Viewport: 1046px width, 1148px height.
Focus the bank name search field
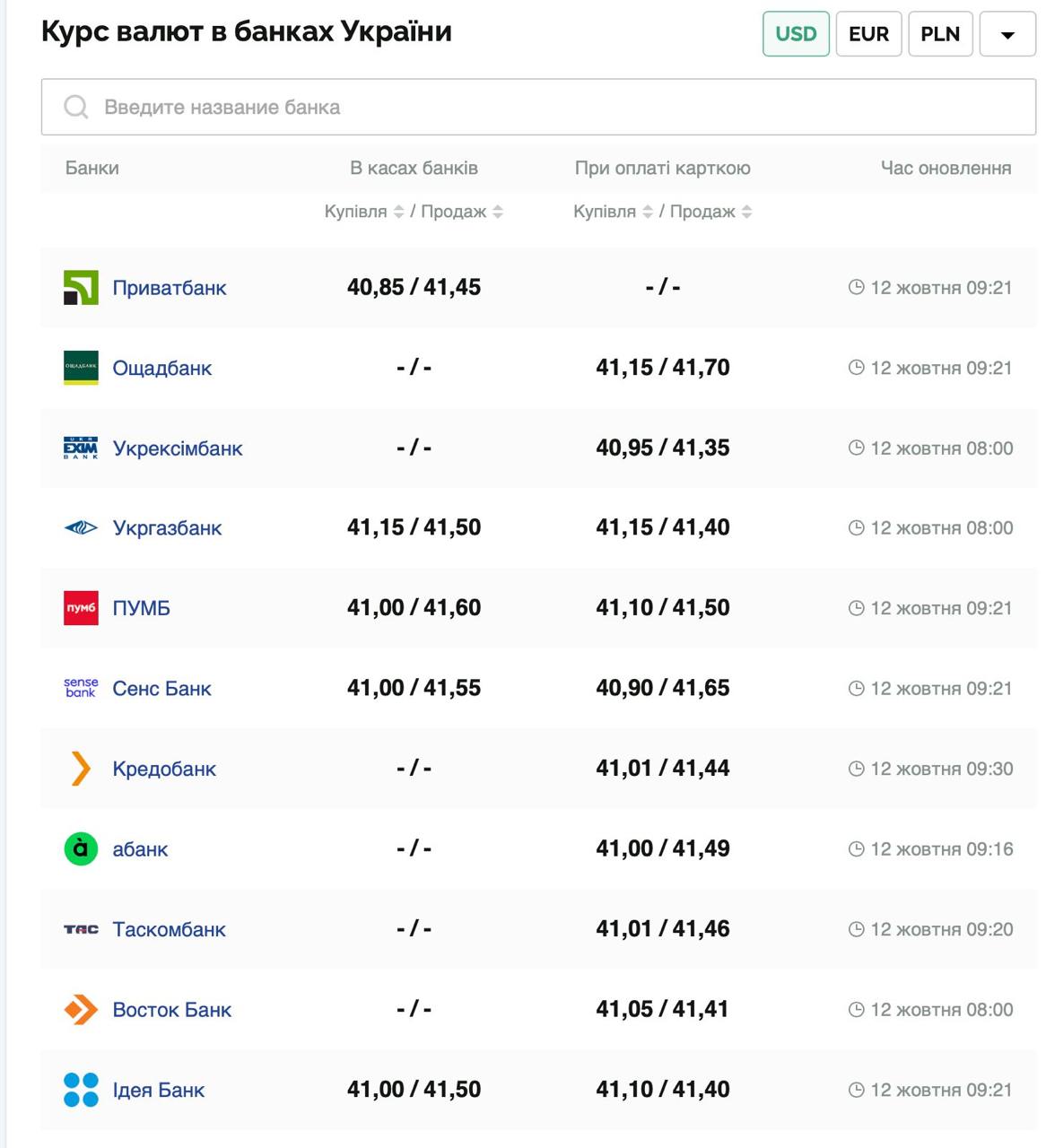pyautogui.click(x=538, y=108)
